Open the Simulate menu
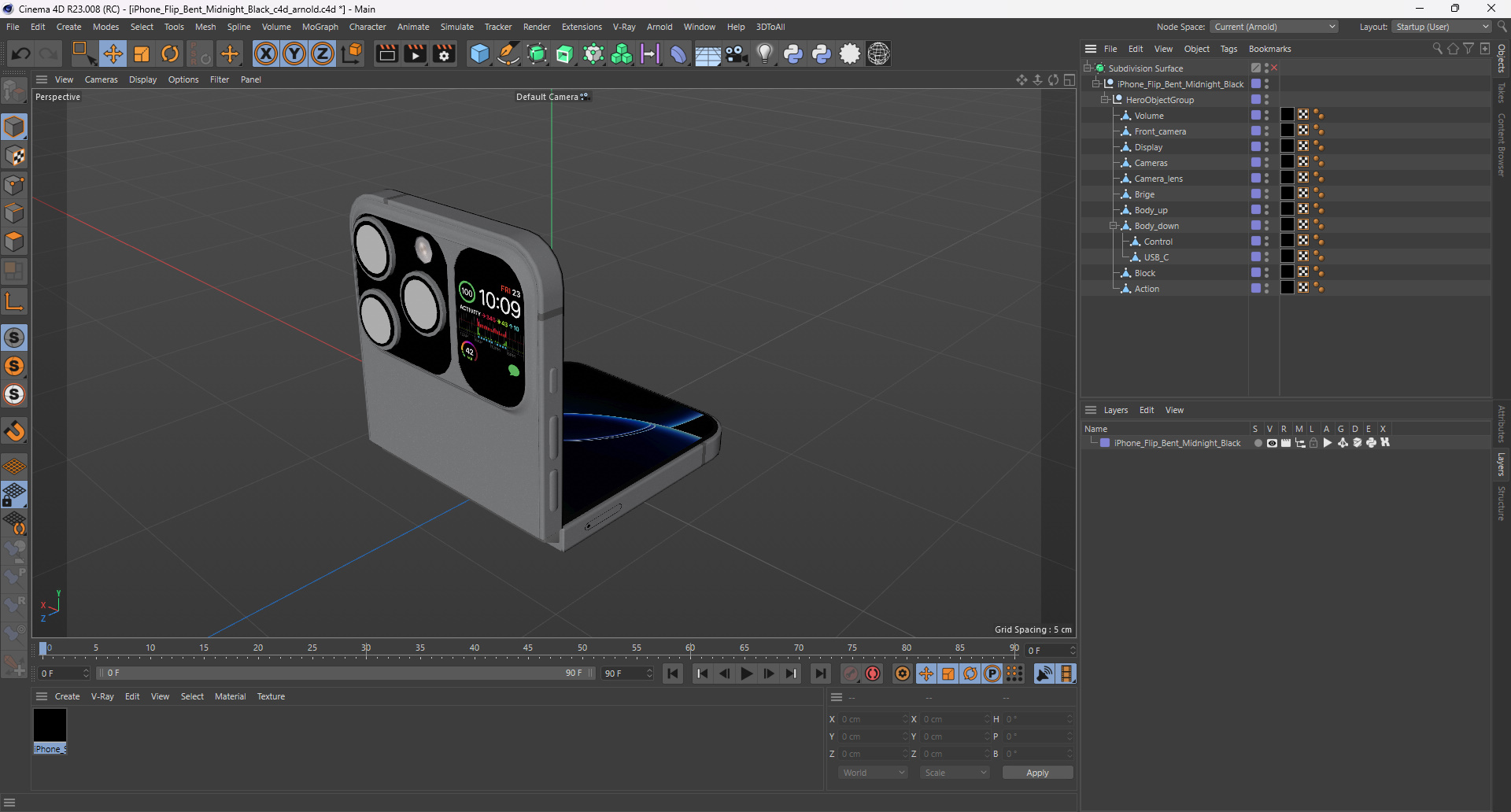The height and width of the screenshot is (812, 1511). [456, 27]
